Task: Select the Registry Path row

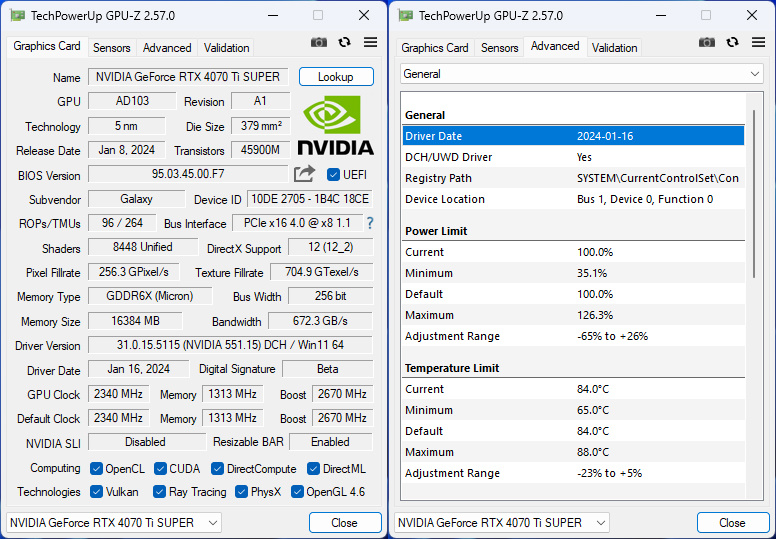Action: point(573,178)
